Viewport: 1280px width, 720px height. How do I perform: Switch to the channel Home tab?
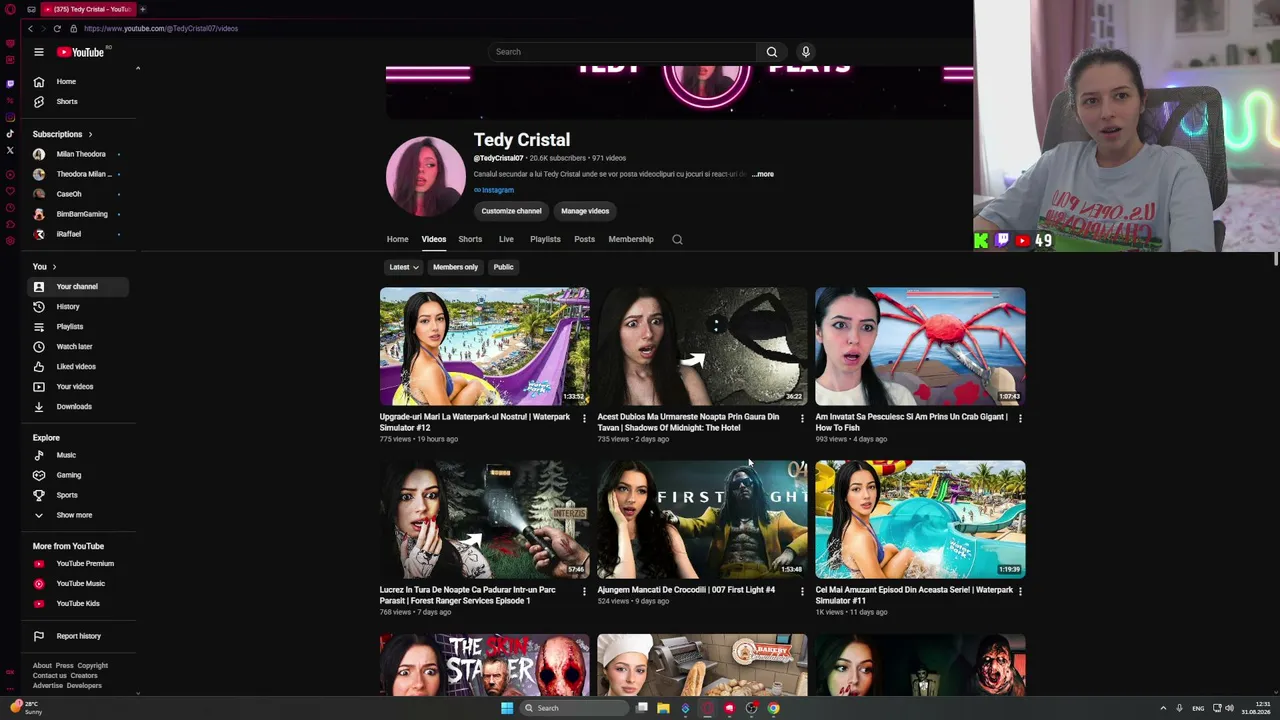click(x=397, y=239)
